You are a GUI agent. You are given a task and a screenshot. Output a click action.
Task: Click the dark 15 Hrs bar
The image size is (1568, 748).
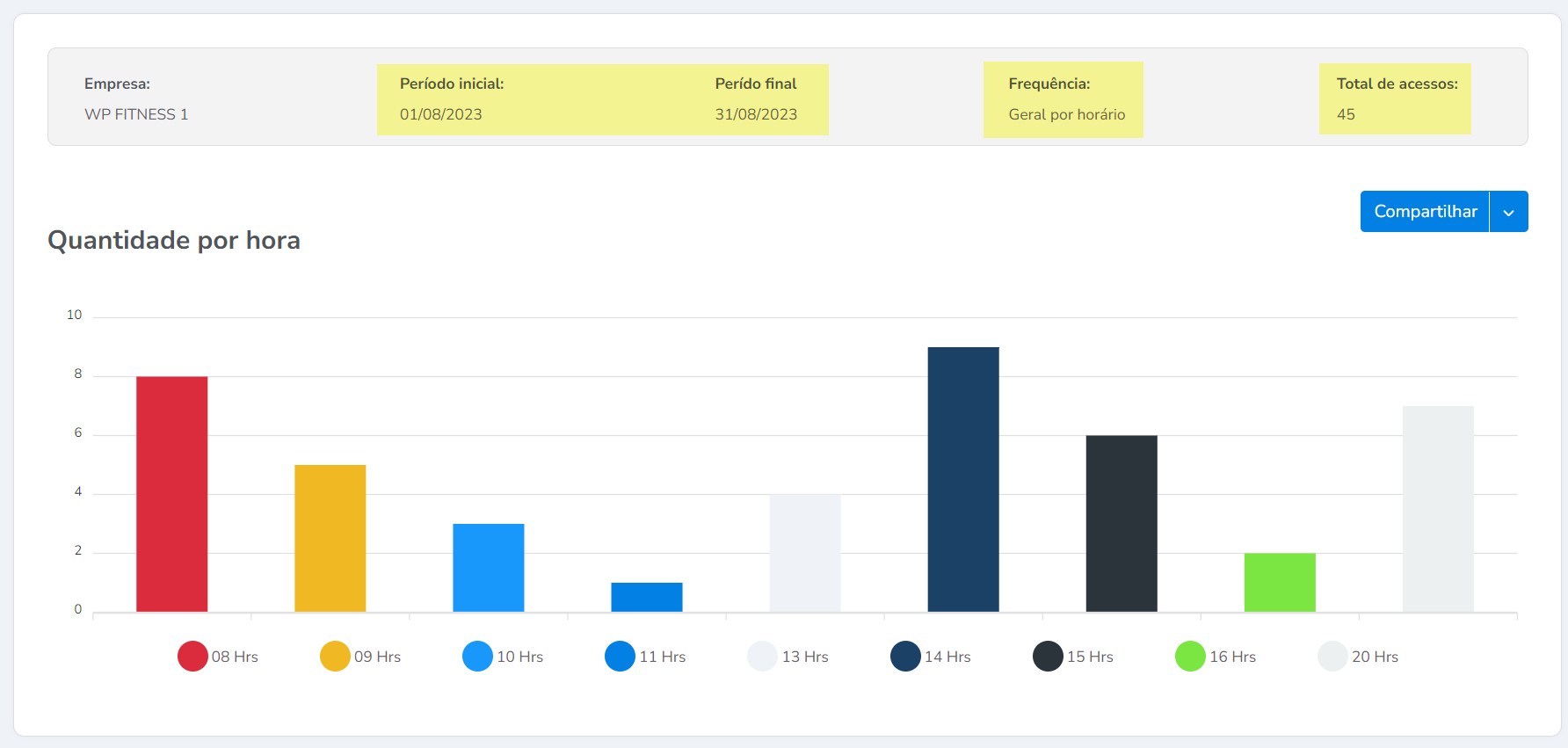[x=1122, y=523]
